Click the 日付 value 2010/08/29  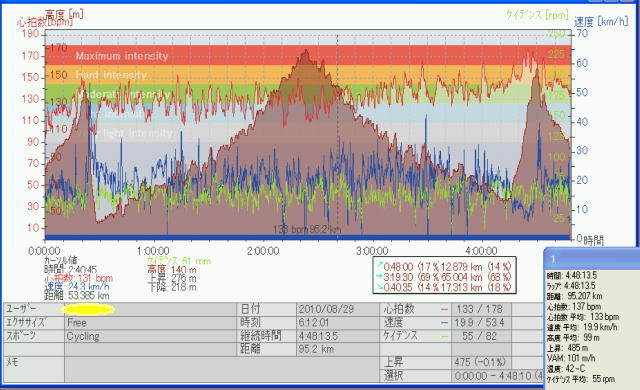(326, 309)
